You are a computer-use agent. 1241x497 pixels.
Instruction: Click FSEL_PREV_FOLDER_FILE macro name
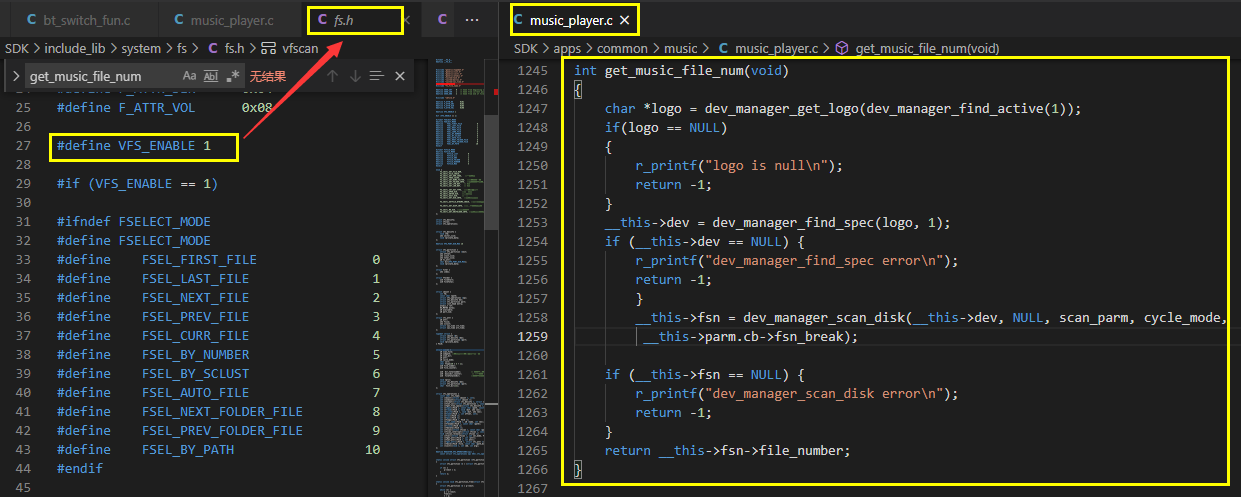tap(222, 431)
